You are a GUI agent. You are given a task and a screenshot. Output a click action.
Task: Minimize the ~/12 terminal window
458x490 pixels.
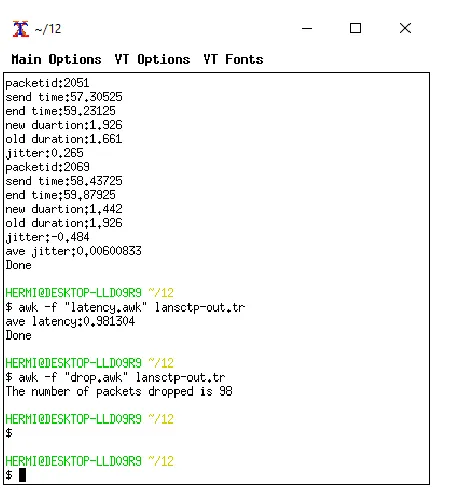pyautogui.click(x=307, y=28)
